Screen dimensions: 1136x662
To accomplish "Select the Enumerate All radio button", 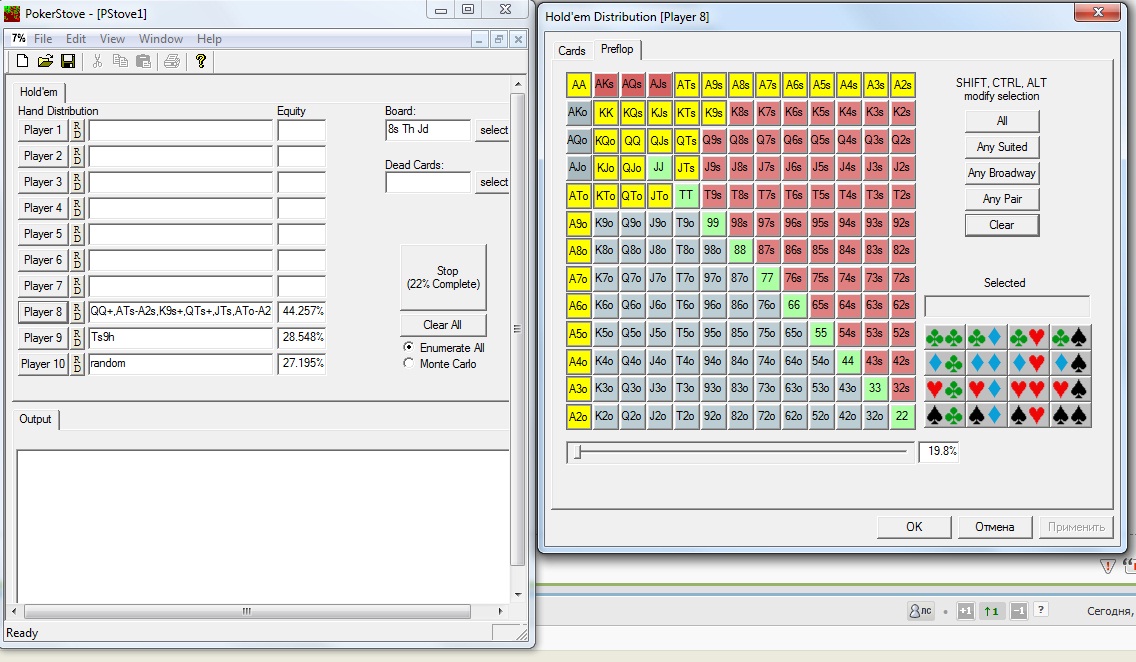I will [409, 347].
